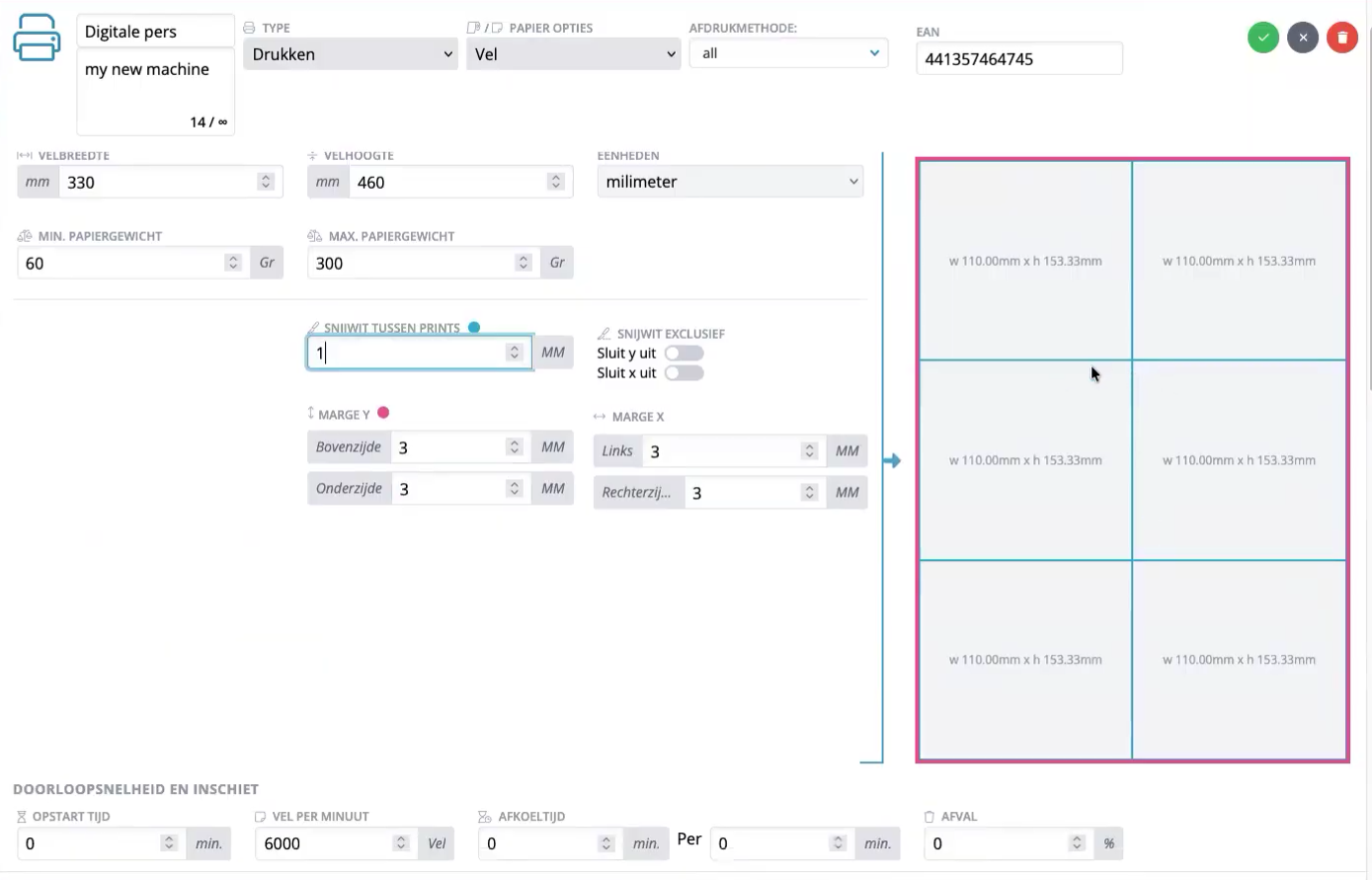Viewport: 1372px width, 880px height.
Task: Click the grey X cancel button
Action: (x=1302, y=38)
